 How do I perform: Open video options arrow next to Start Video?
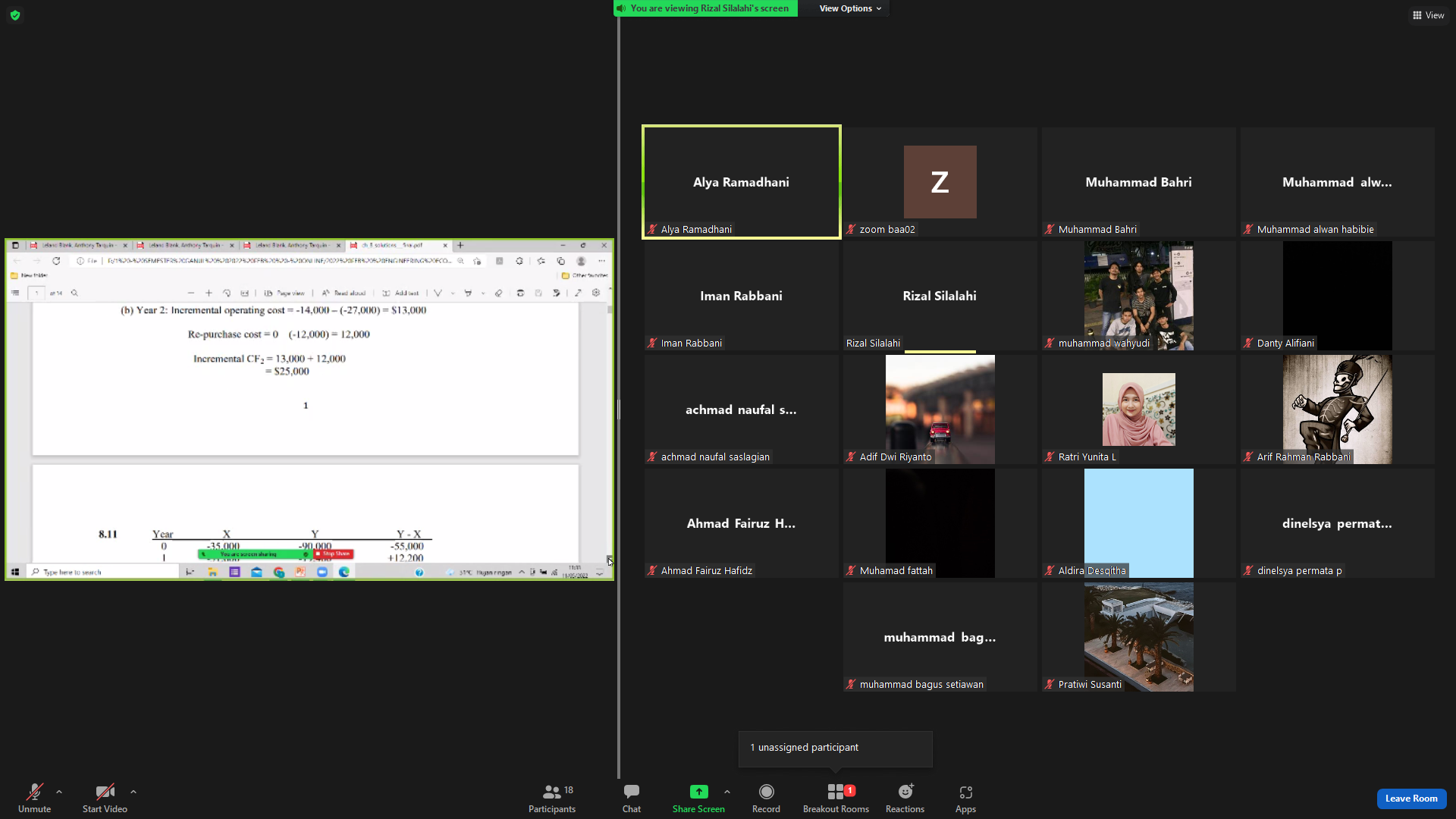(x=133, y=792)
